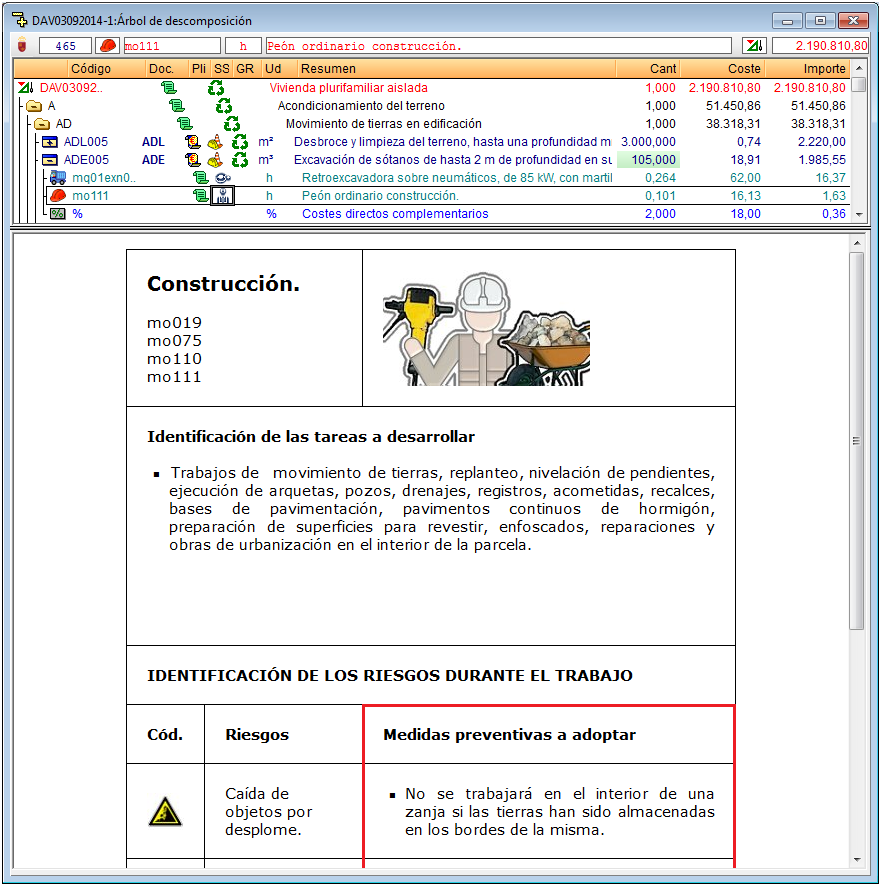This screenshot has width=881, height=886.
Task: Open the scroll icon in the Movimiento de tierras row
Action: tap(185, 124)
